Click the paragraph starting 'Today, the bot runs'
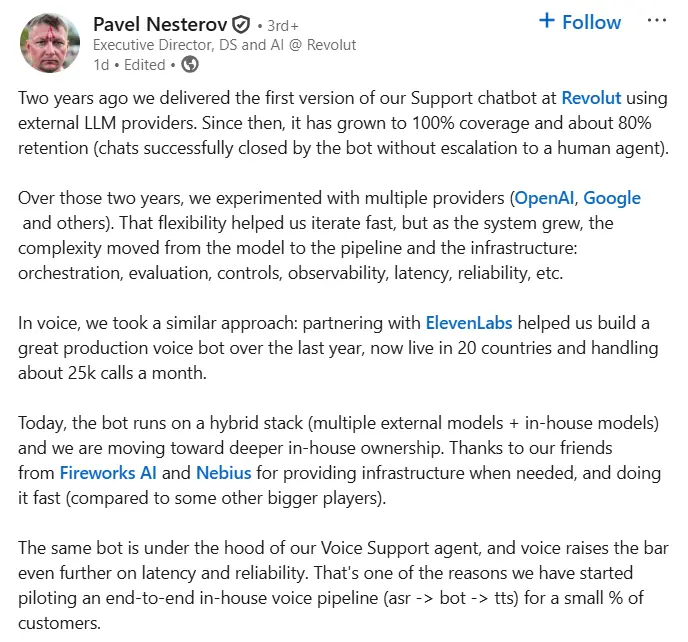Image resolution: width=688 pixels, height=642 pixels. [x=339, y=461]
